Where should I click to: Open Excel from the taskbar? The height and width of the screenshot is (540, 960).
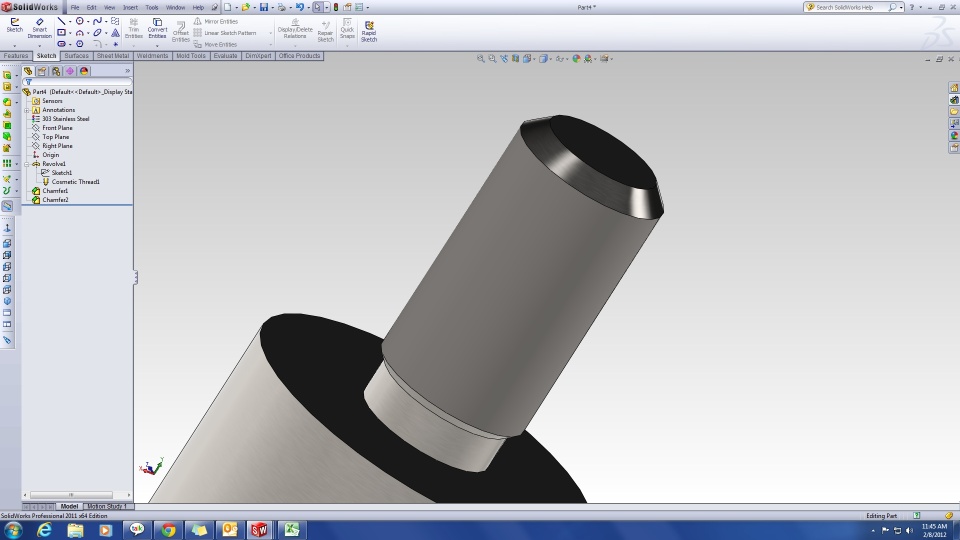(291, 530)
